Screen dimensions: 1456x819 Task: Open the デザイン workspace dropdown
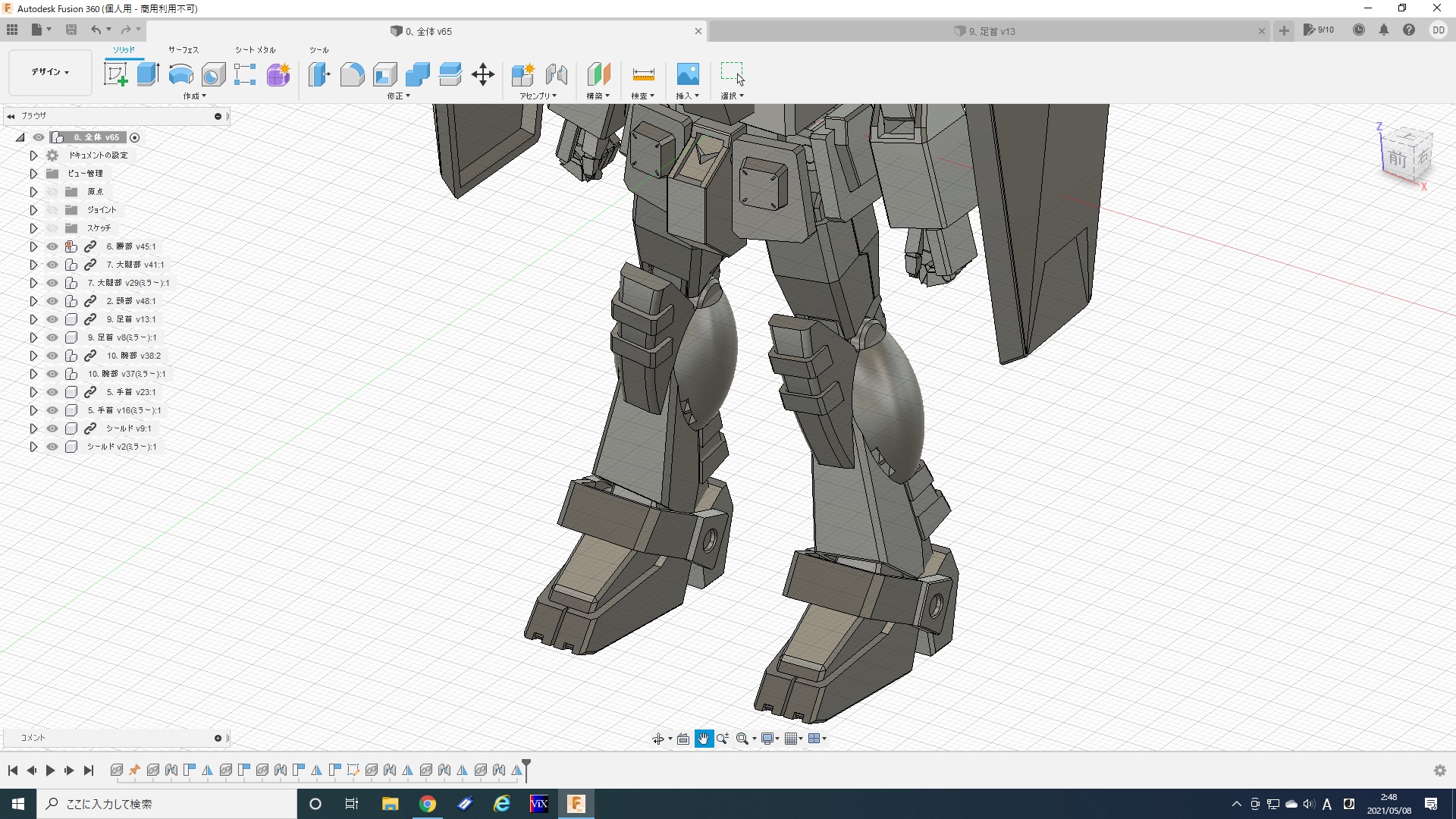tap(50, 72)
